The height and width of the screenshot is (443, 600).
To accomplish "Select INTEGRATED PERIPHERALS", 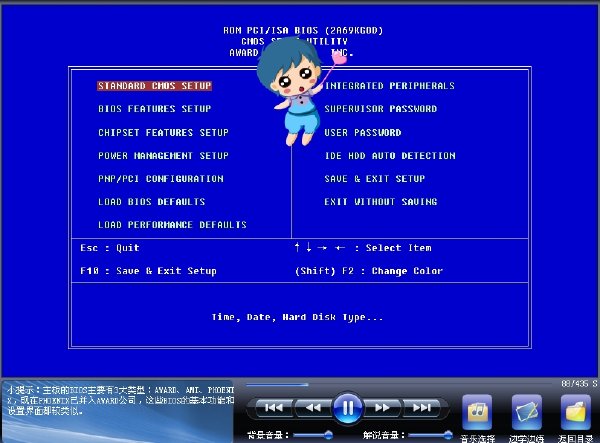I will (x=390, y=86).
